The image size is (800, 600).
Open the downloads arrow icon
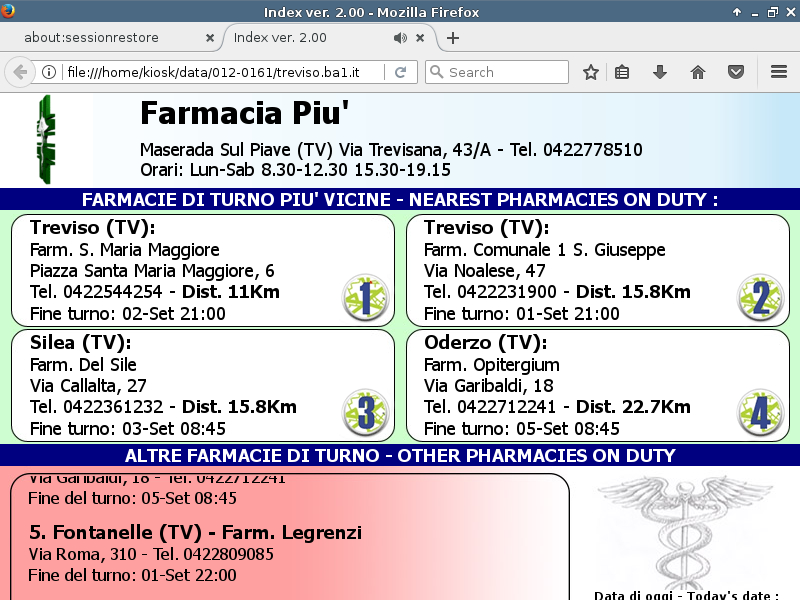[659, 72]
